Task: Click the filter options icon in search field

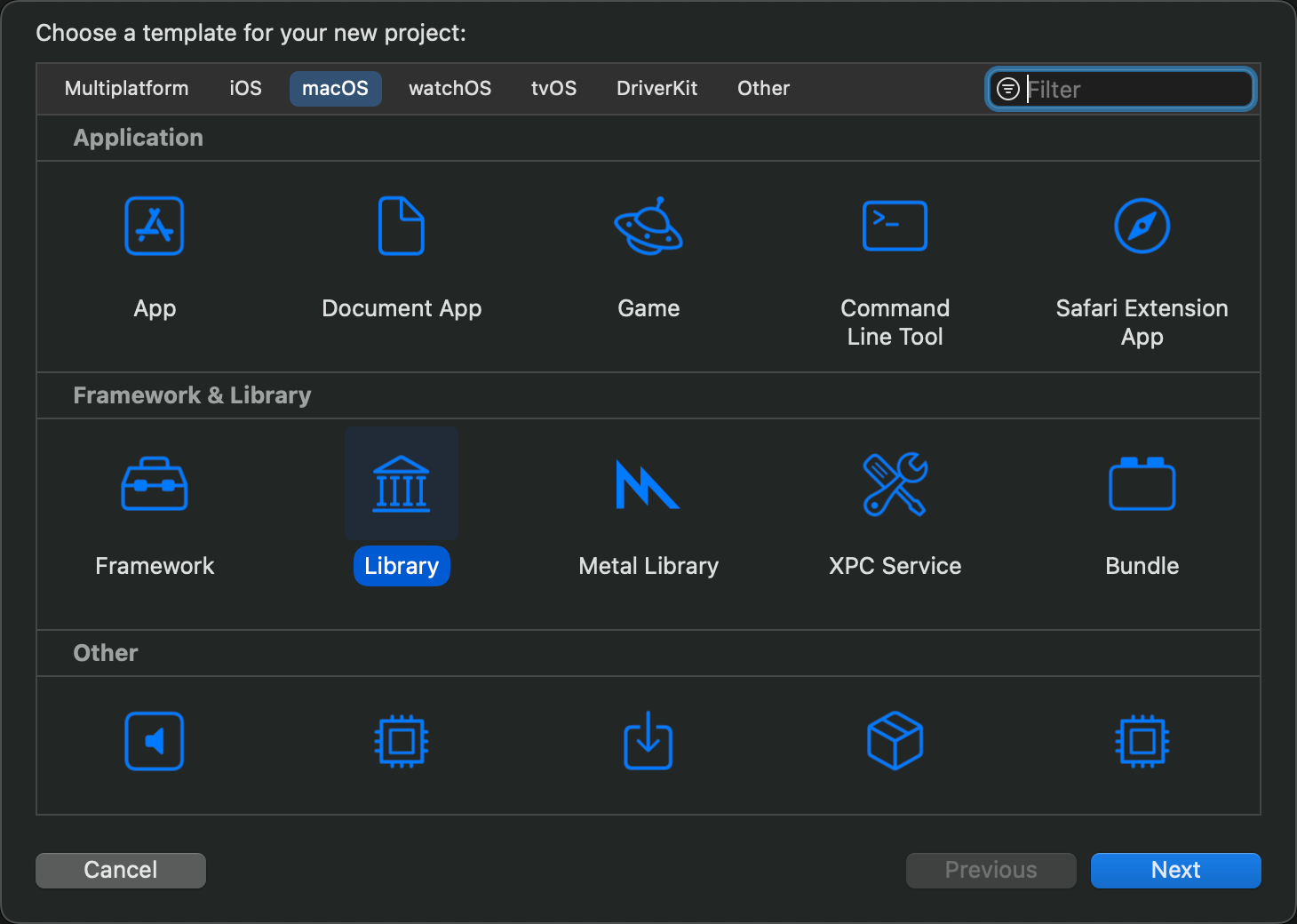Action: [1008, 89]
